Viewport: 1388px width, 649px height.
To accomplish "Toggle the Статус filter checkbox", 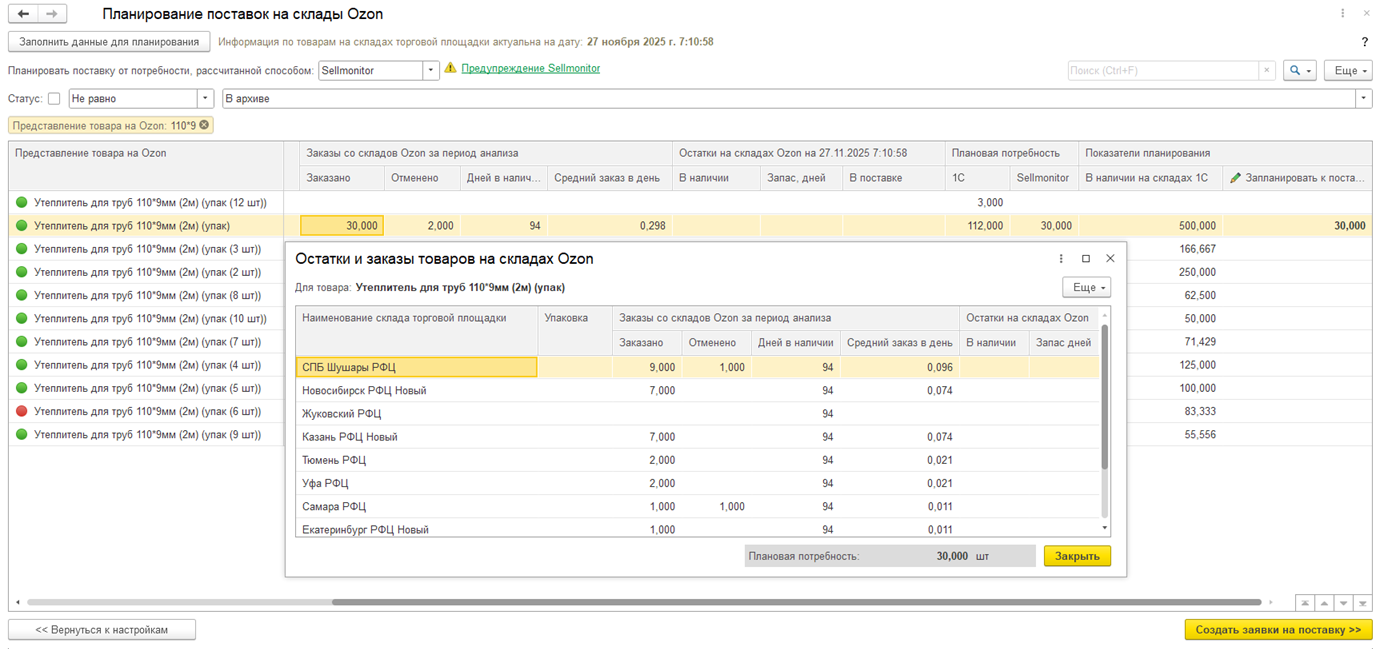I will pos(54,99).
